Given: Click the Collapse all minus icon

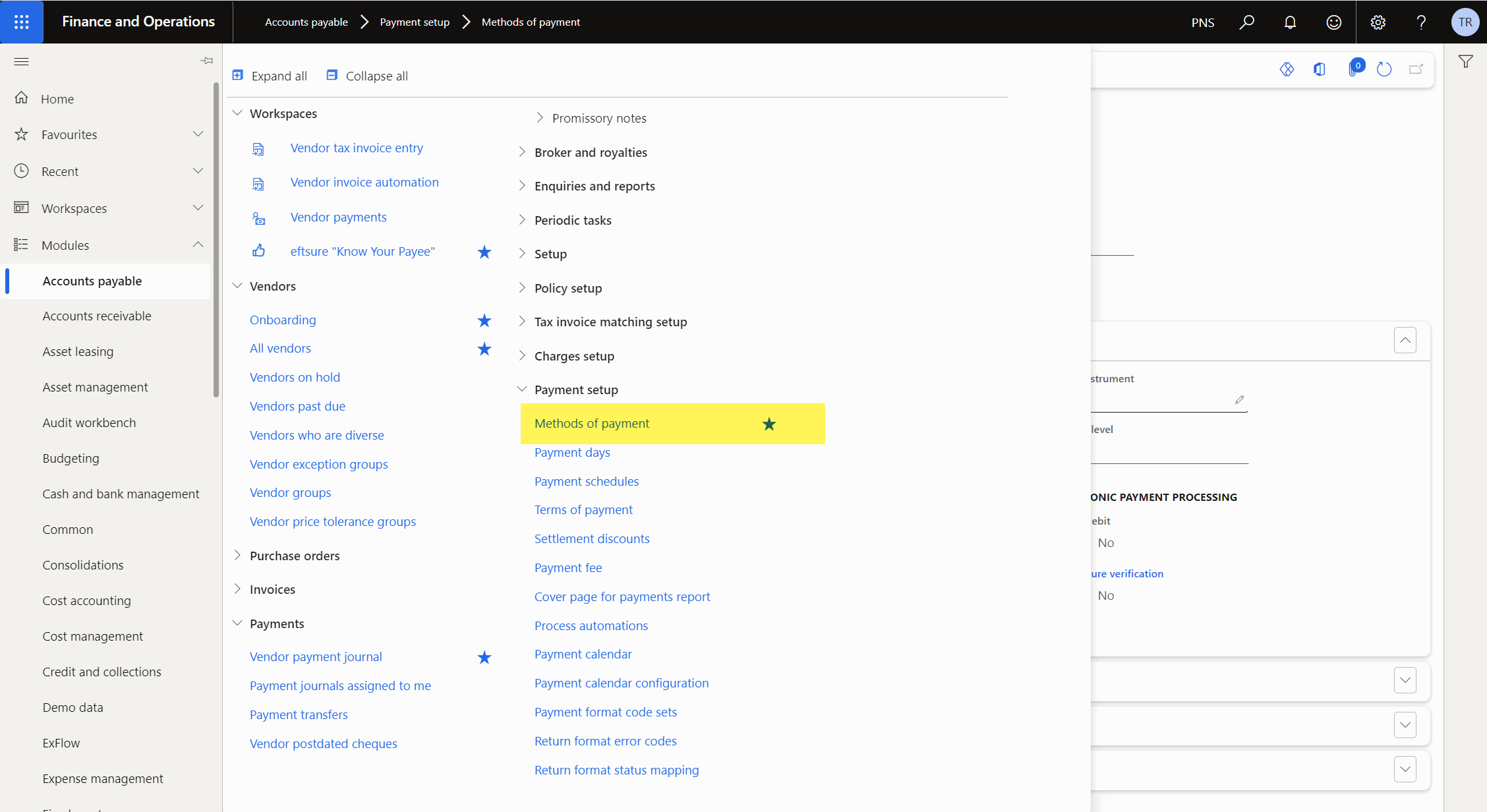Looking at the screenshot, I should click(x=332, y=75).
